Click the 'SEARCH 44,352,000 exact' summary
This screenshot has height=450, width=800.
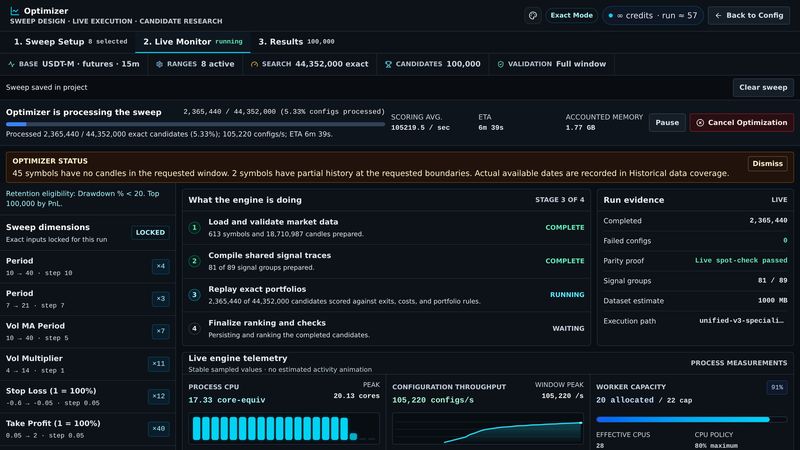pos(309,64)
